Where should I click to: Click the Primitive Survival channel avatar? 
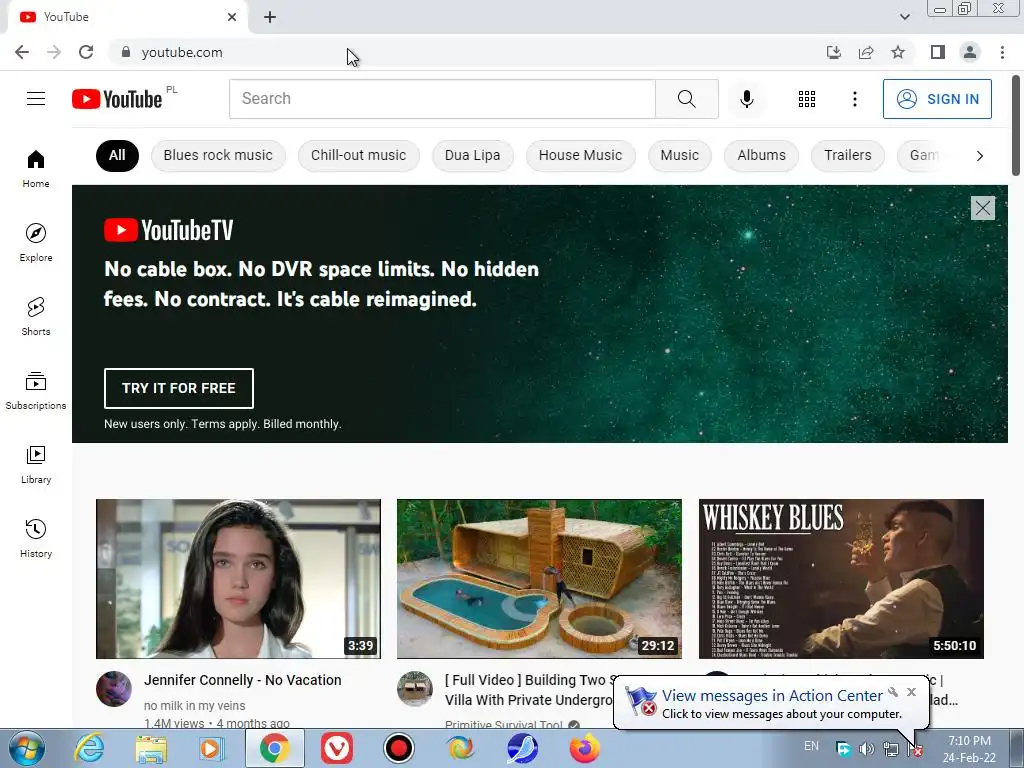(415, 689)
